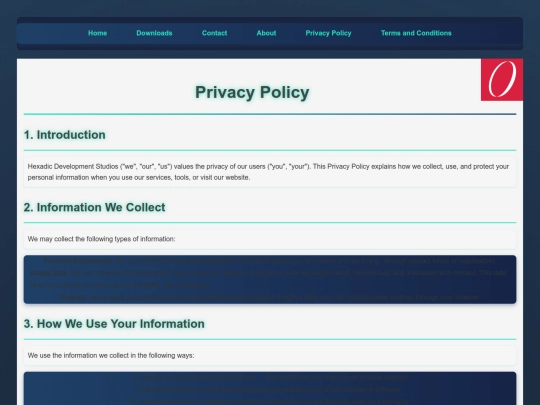
Task: Click the '1. Introduction' heading
Action: (x=64, y=135)
